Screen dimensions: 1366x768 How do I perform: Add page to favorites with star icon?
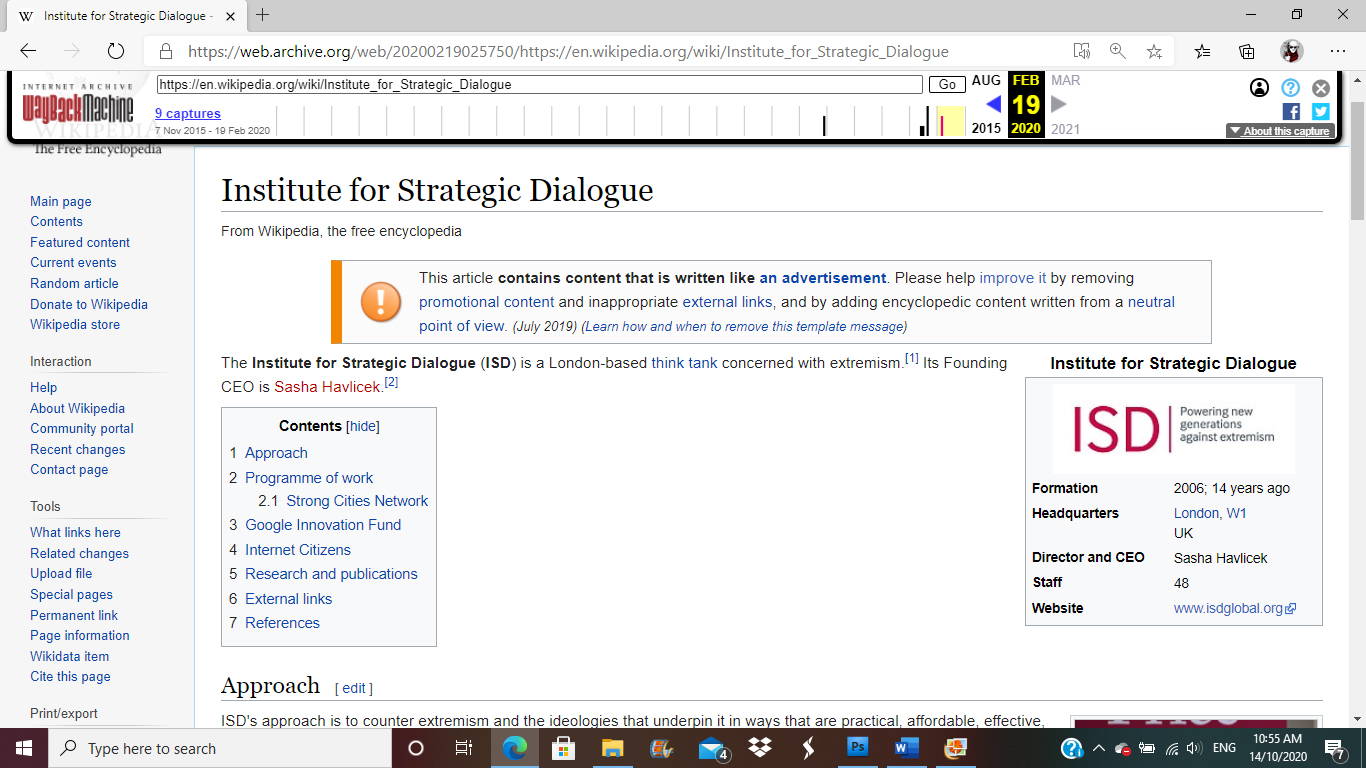click(1154, 51)
